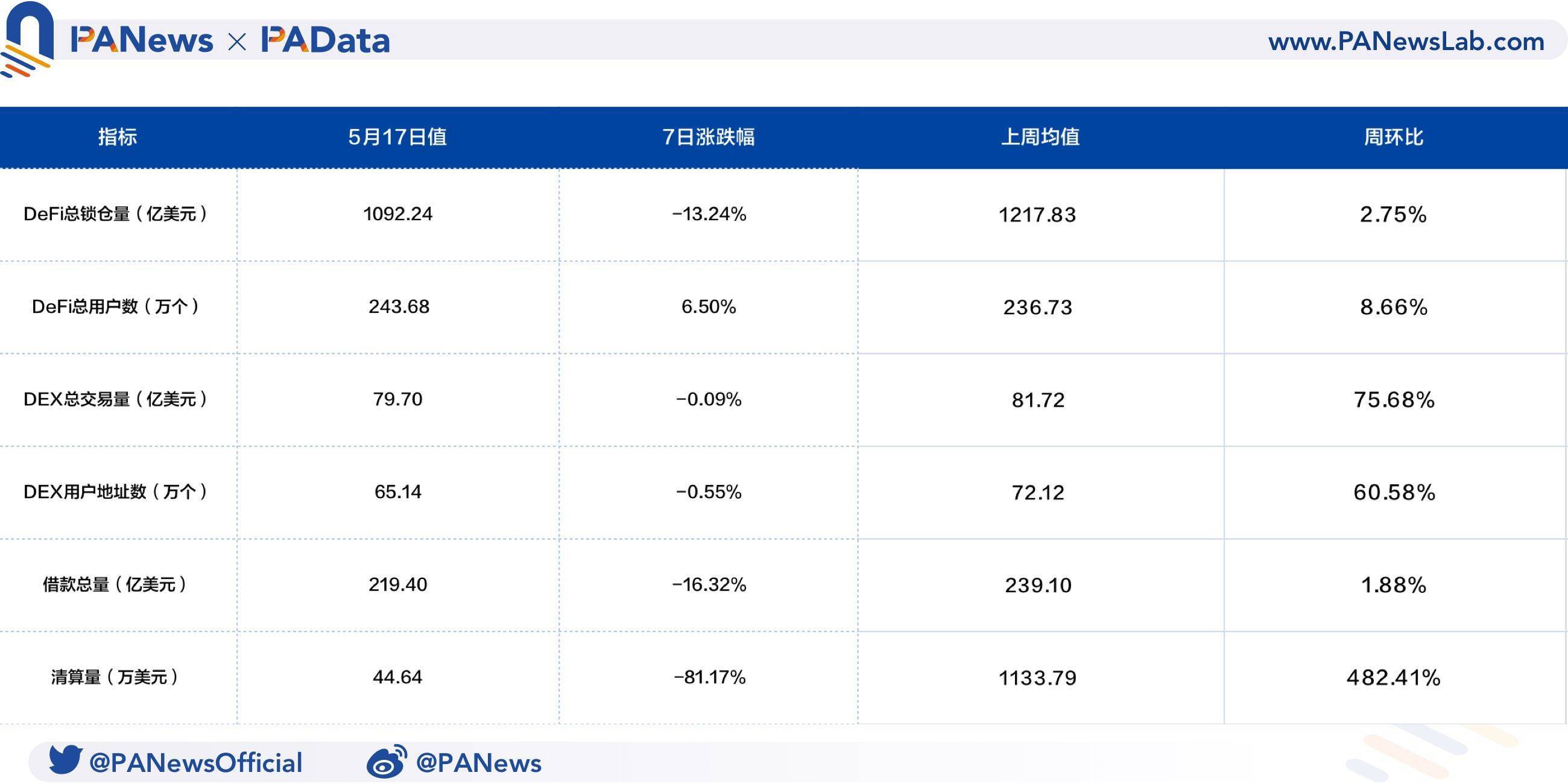1568x784 pixels.
Task: Click the PANews brand wordmark
Action: [142, 41]
